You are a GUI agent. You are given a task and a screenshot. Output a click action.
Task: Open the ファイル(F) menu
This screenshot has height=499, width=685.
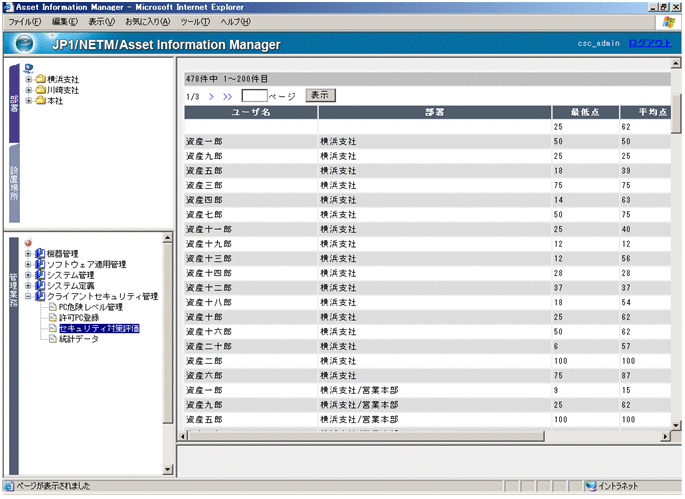point(25,21)
